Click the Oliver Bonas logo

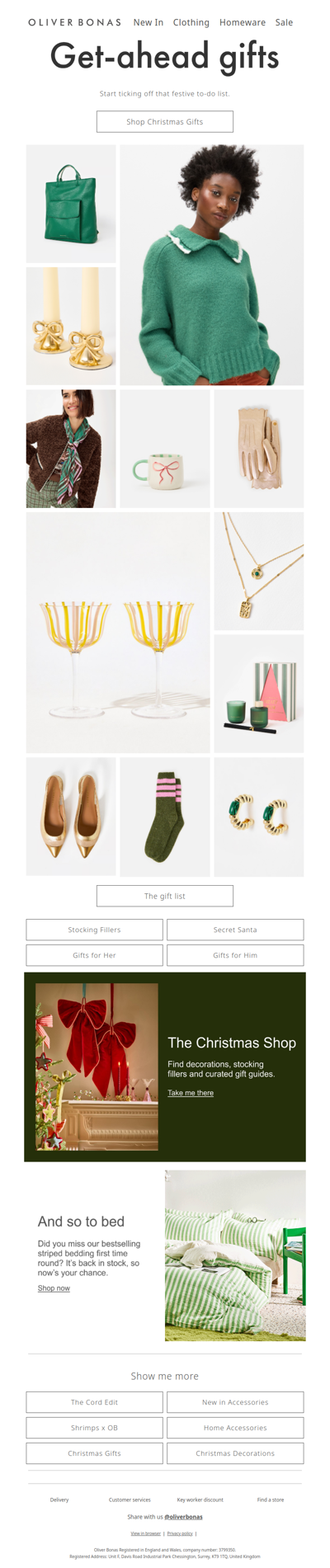(74, 22)
